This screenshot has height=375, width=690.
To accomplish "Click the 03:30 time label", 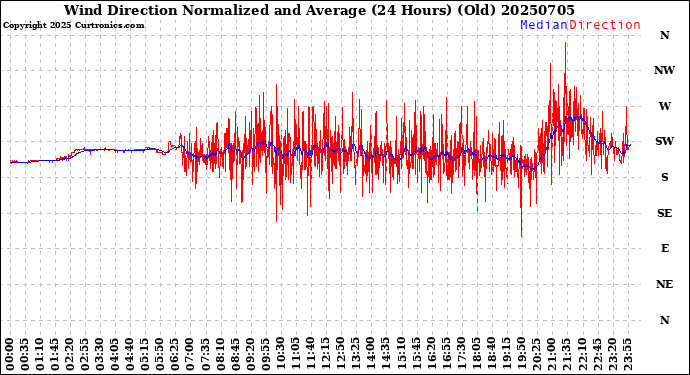I will pyautogui.click(x=100, y=354).
